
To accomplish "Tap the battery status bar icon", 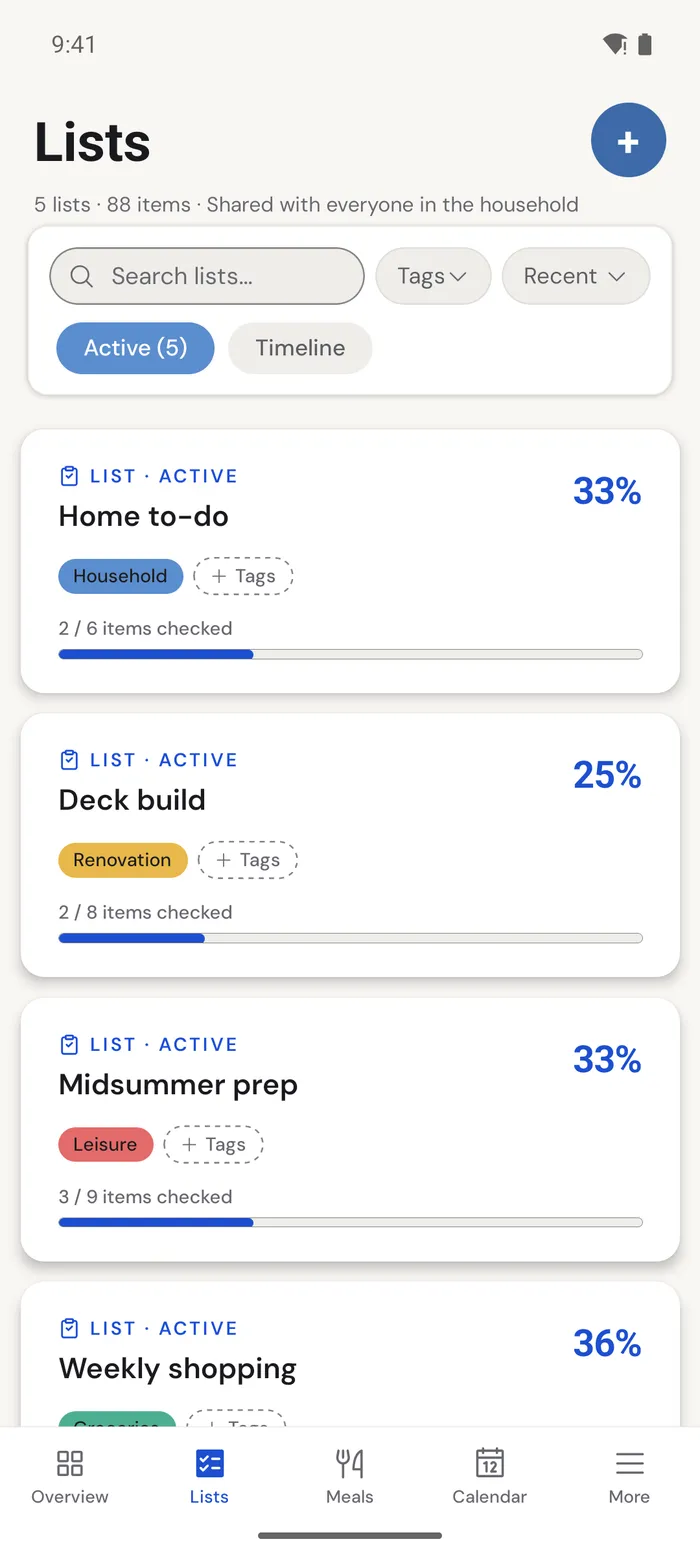I will (x=645, y=44).
